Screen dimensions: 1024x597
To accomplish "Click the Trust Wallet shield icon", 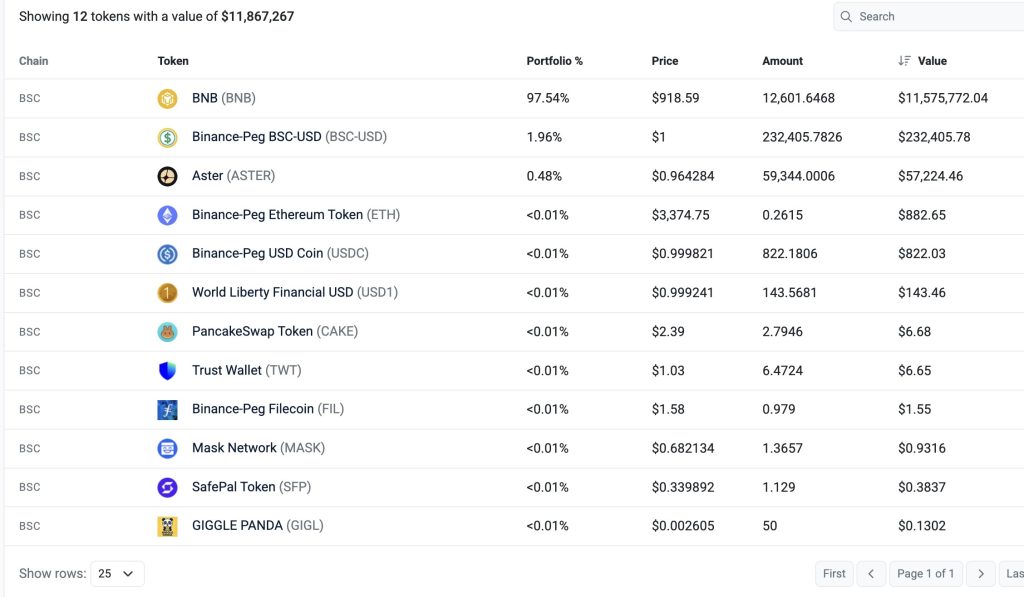I will click(x=167, y=371).
